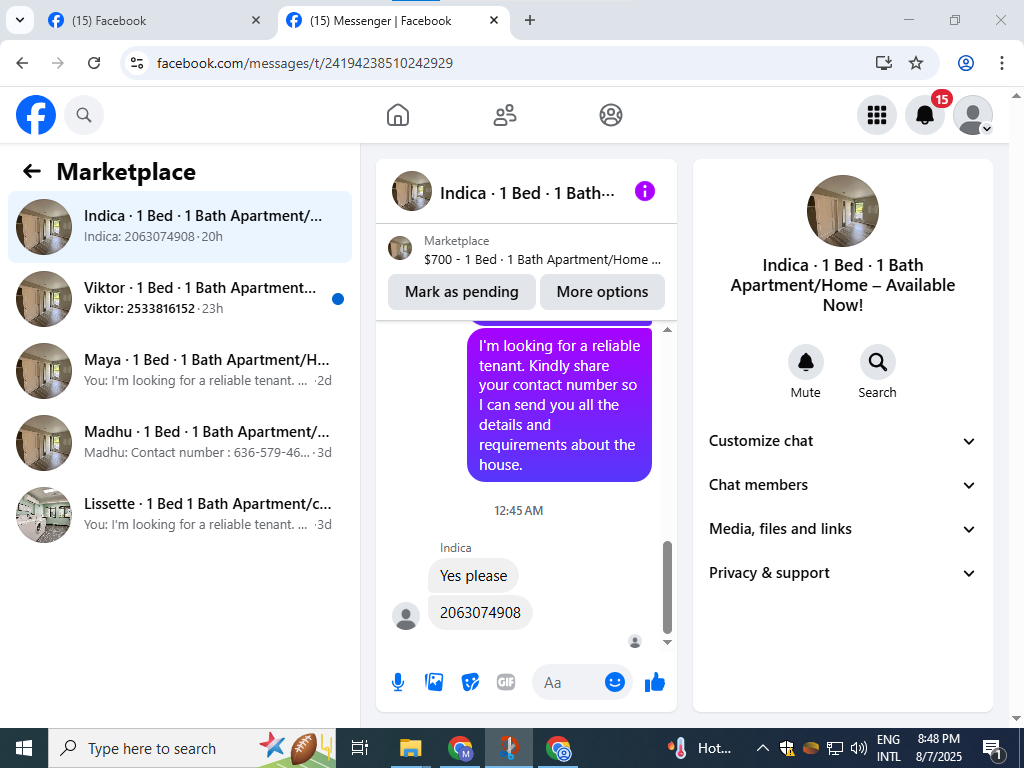
Task: Open File Explorer from the taskbar
Action: point(410,748)
